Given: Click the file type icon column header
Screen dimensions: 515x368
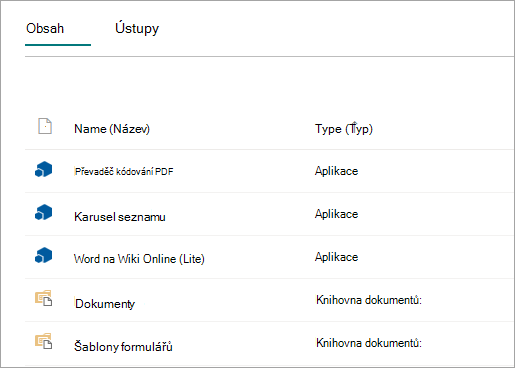Looking at the screenshot, I should tap(45, 126).
